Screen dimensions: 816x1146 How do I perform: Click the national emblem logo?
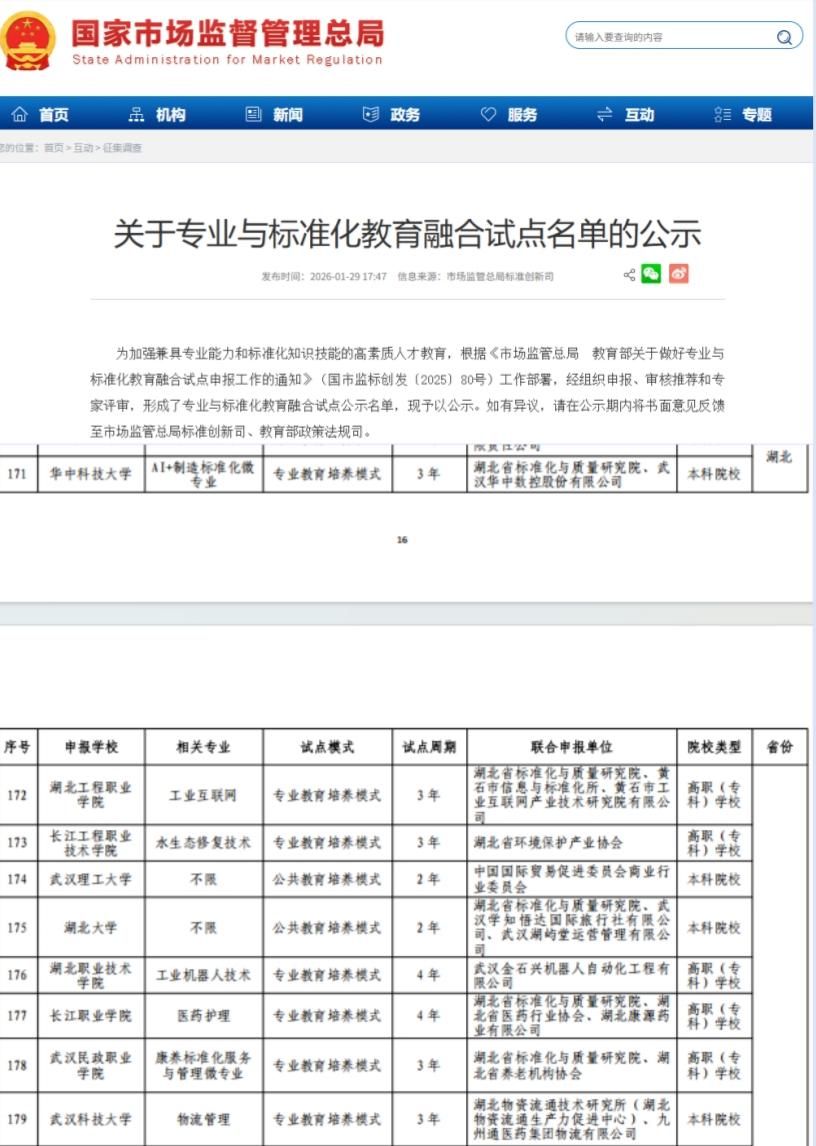tap(29, 39)
